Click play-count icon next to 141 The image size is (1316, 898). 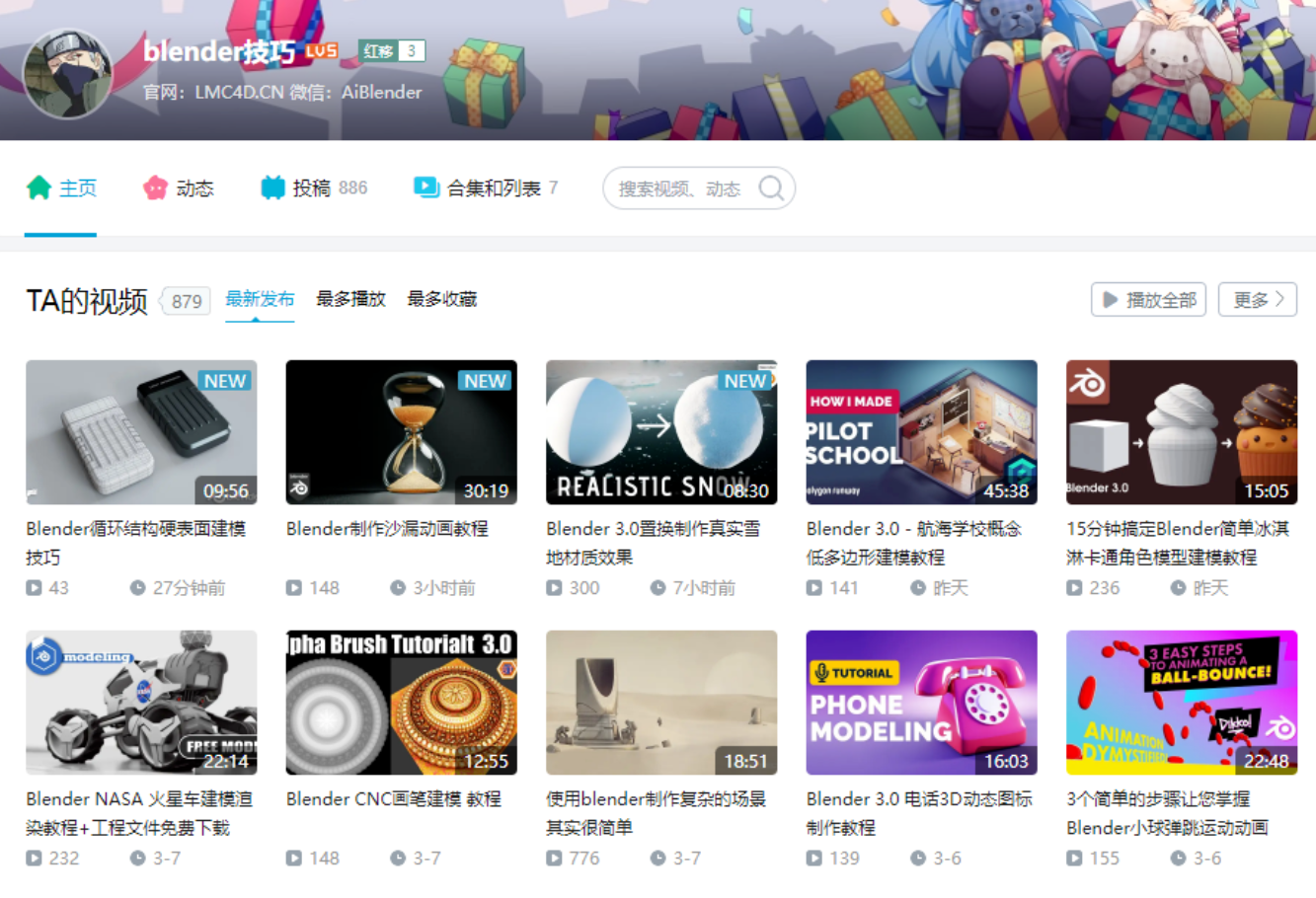coord(814,588)
